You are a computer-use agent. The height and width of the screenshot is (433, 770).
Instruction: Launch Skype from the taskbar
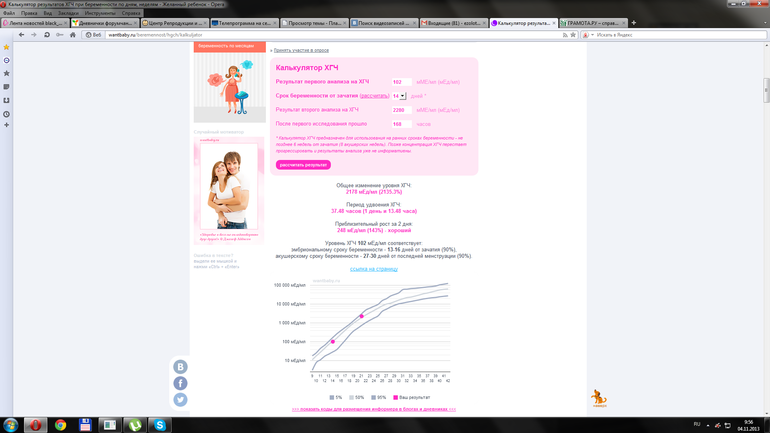pos(159,425)
